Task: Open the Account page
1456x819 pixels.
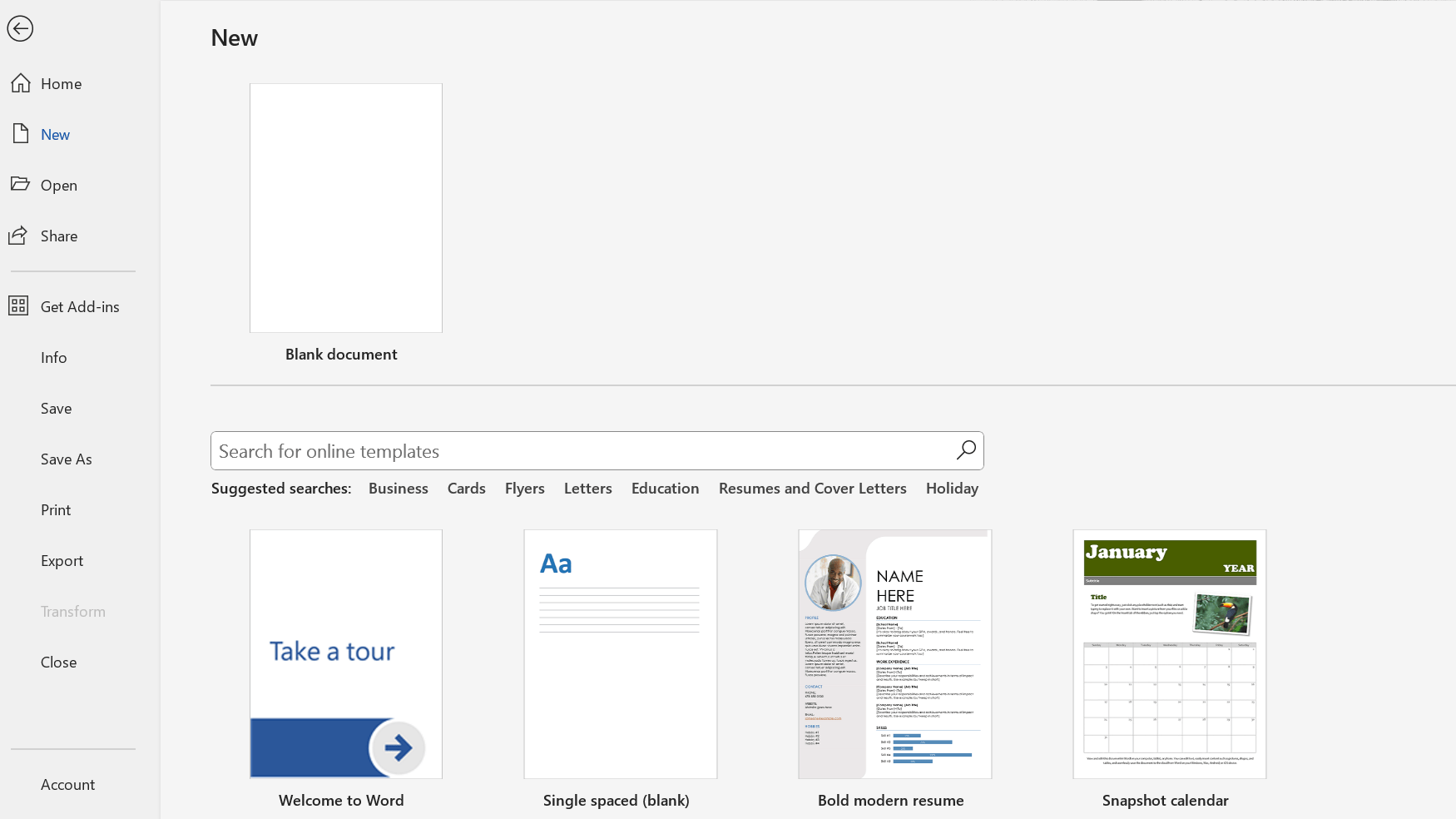Action: pos(68,784)
